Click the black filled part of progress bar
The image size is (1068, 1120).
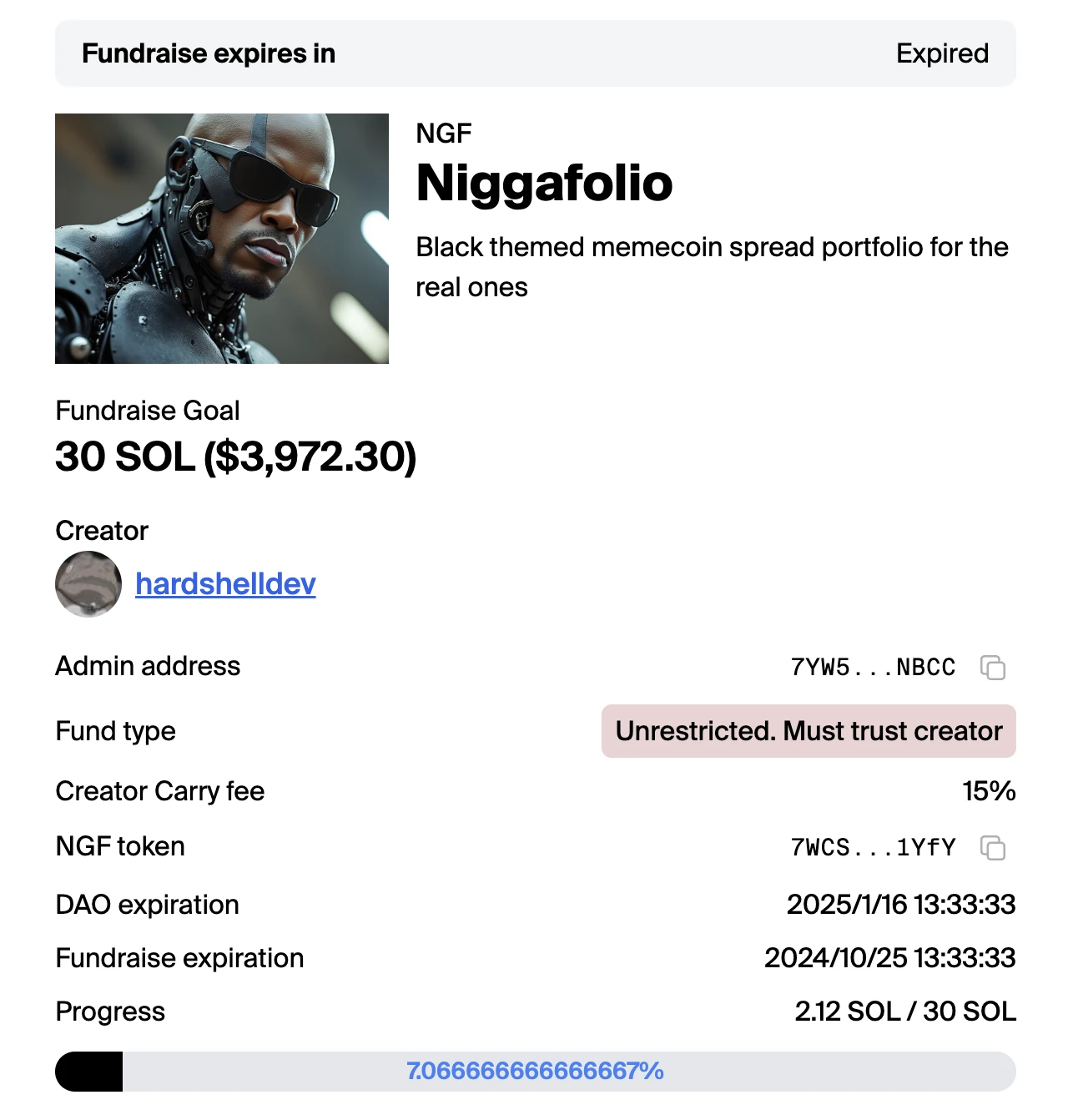88,1072
